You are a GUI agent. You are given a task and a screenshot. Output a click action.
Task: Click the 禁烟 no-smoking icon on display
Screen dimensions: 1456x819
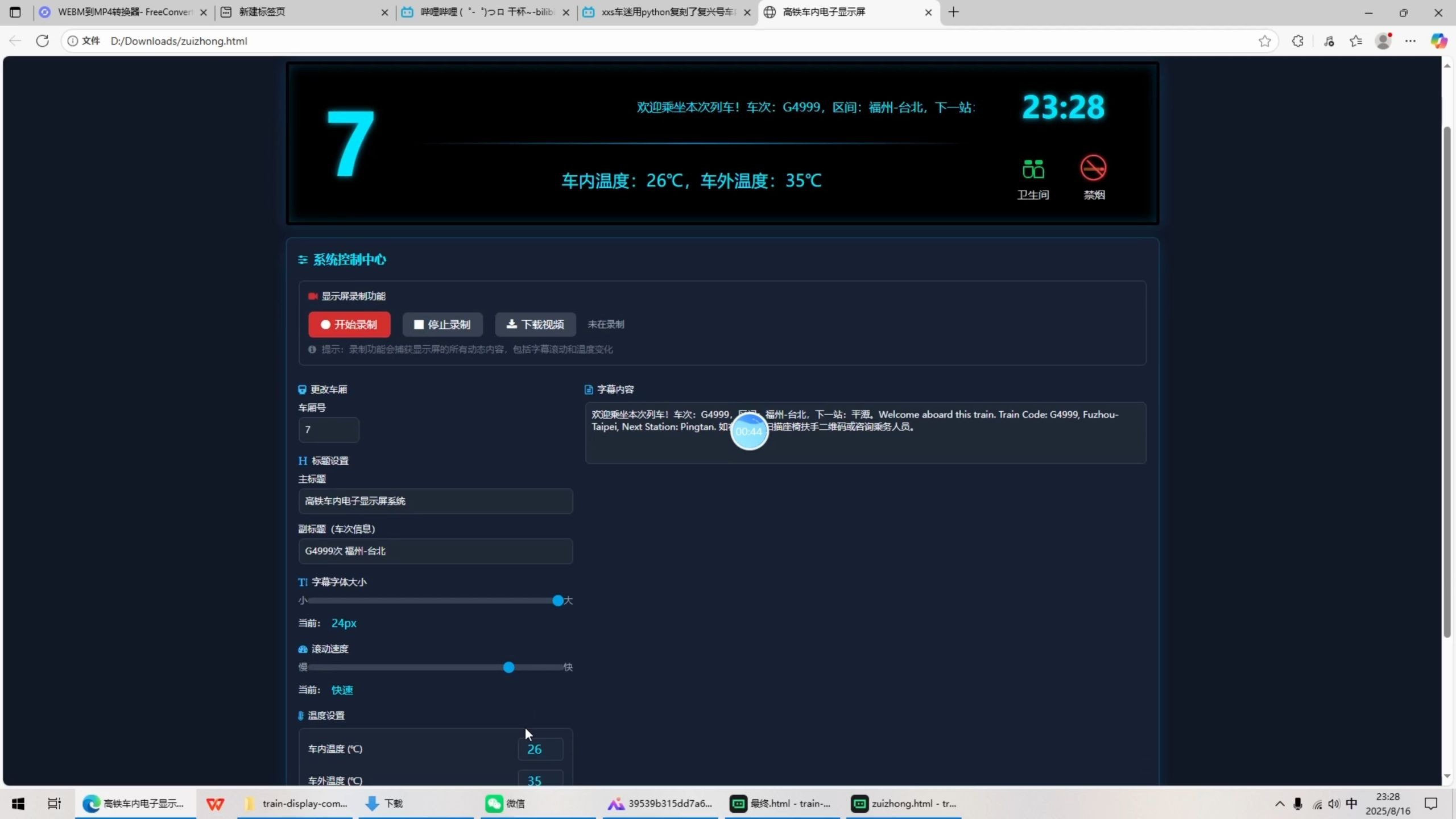1093,168
